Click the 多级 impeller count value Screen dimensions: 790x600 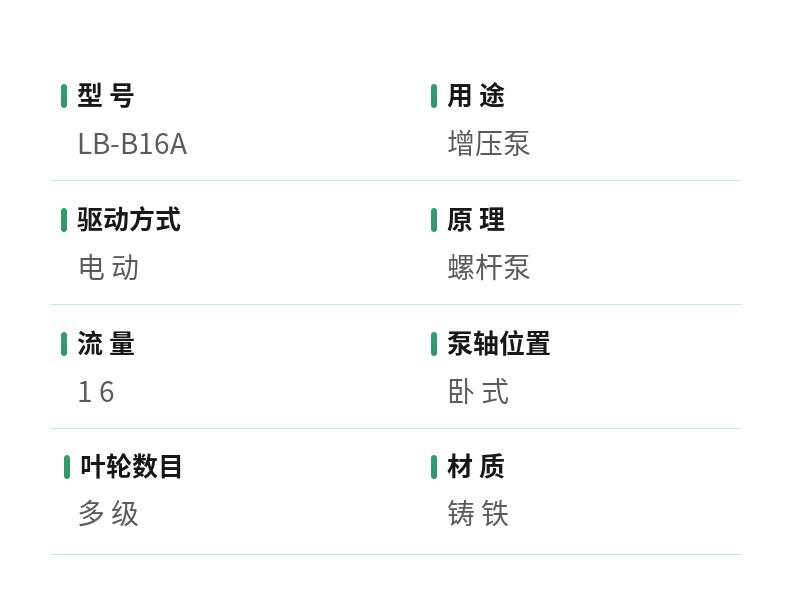point(108,514)
